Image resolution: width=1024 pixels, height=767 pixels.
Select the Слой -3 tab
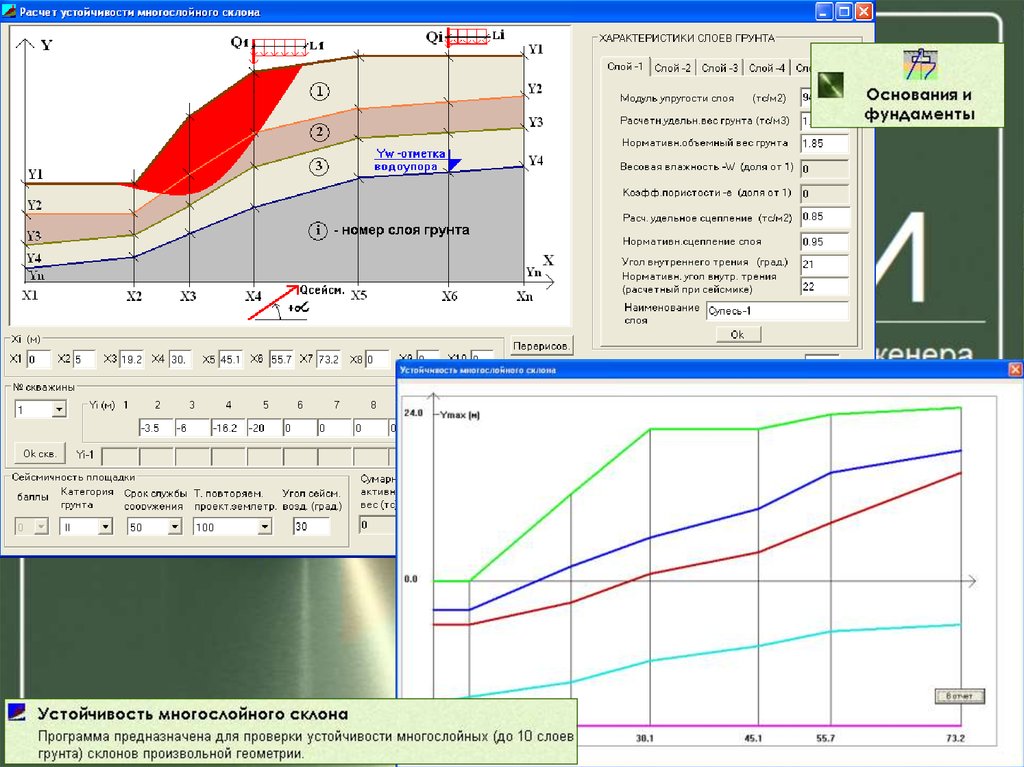point(720,68)
